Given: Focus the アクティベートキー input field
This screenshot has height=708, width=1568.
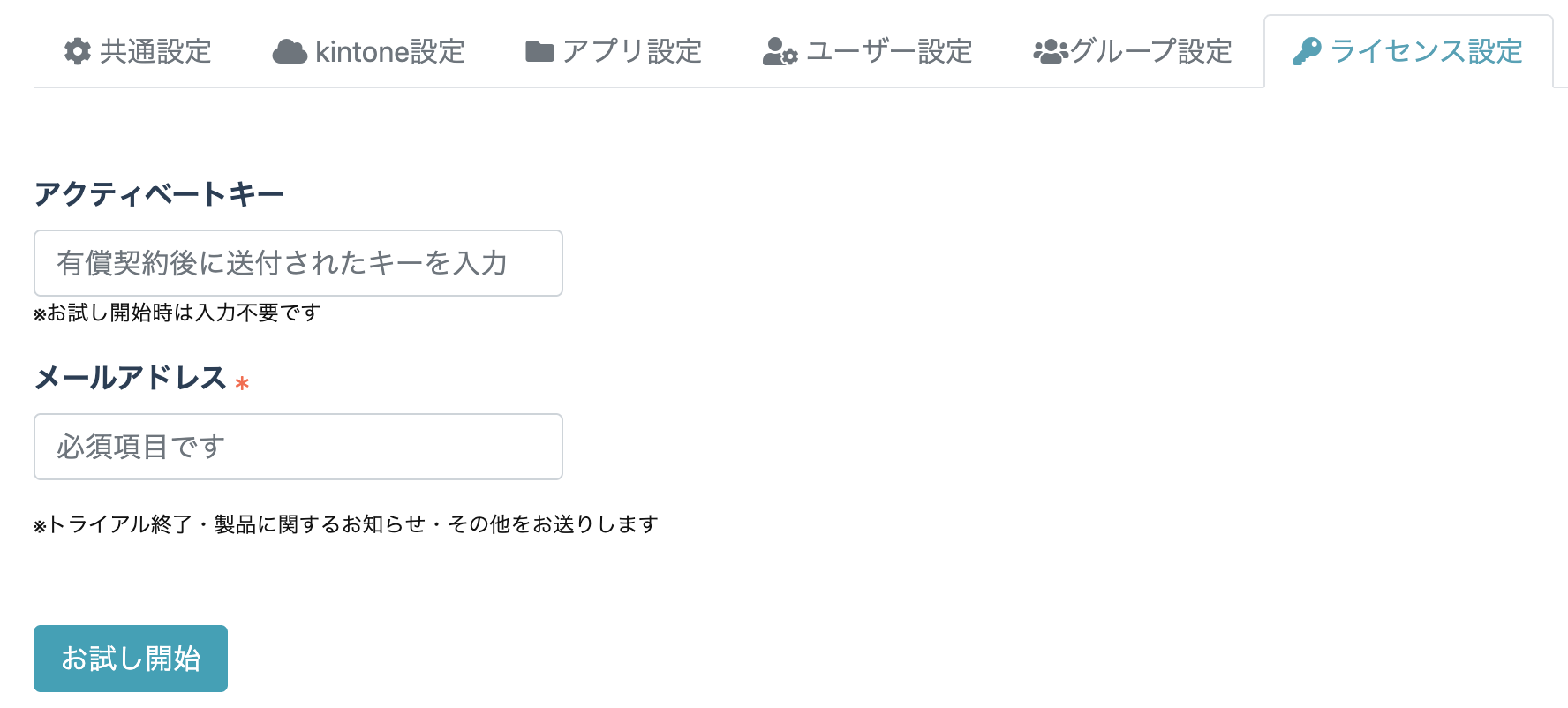Looking at the screenshot, I should click(298, 263).
